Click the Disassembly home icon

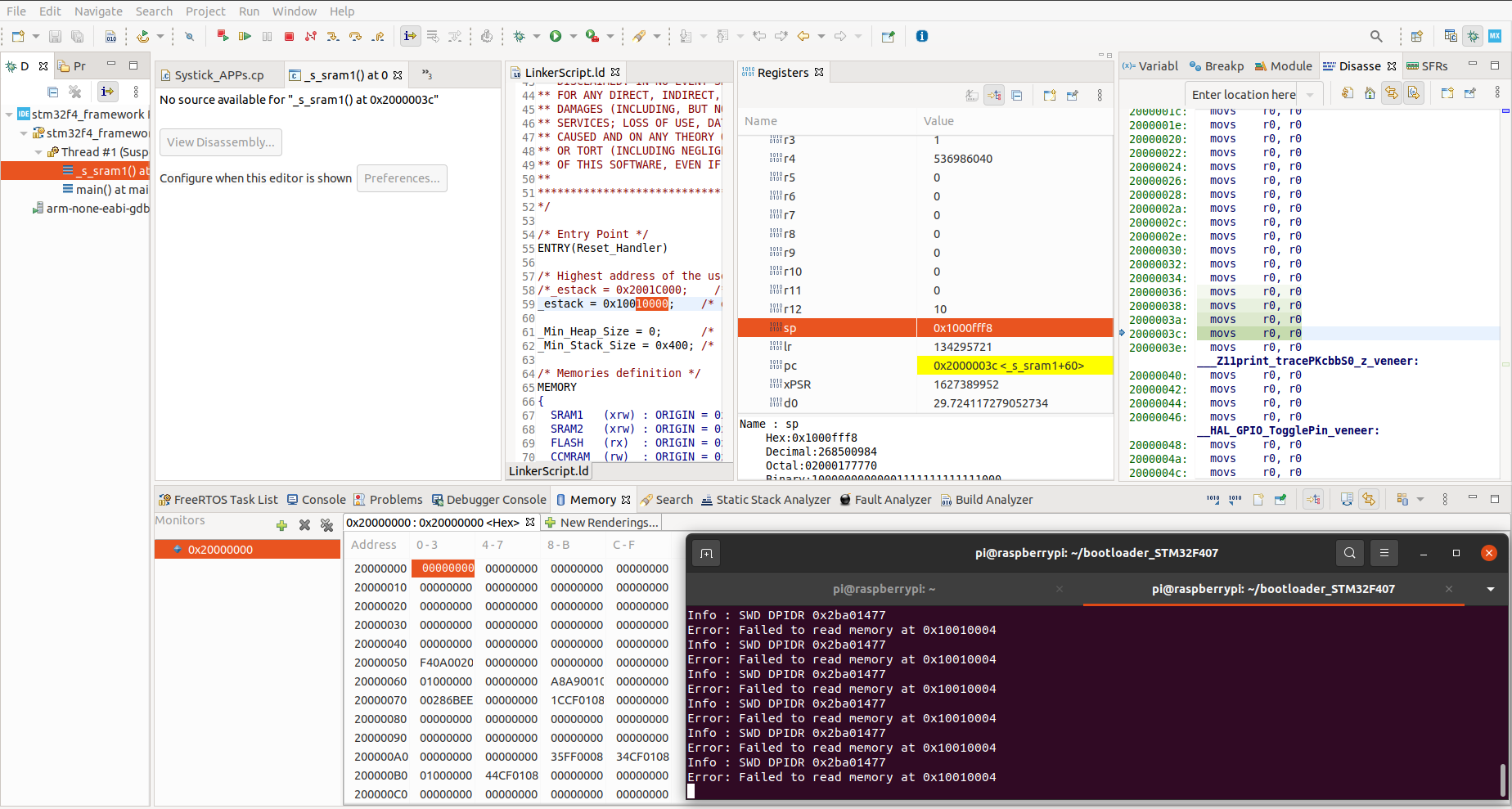tap(1370, 94)
